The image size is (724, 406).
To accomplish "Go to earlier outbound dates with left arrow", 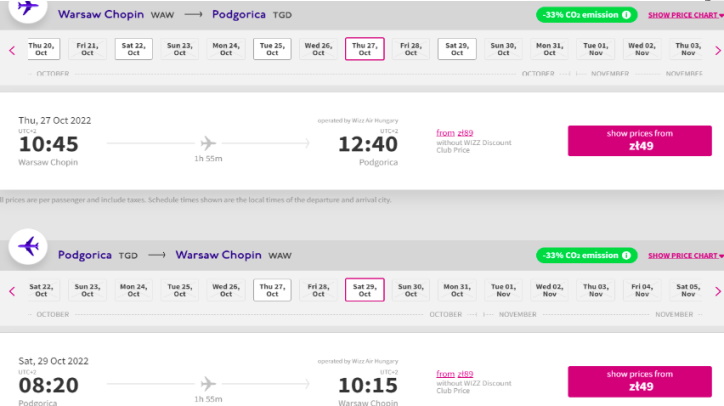I will 12,50.
